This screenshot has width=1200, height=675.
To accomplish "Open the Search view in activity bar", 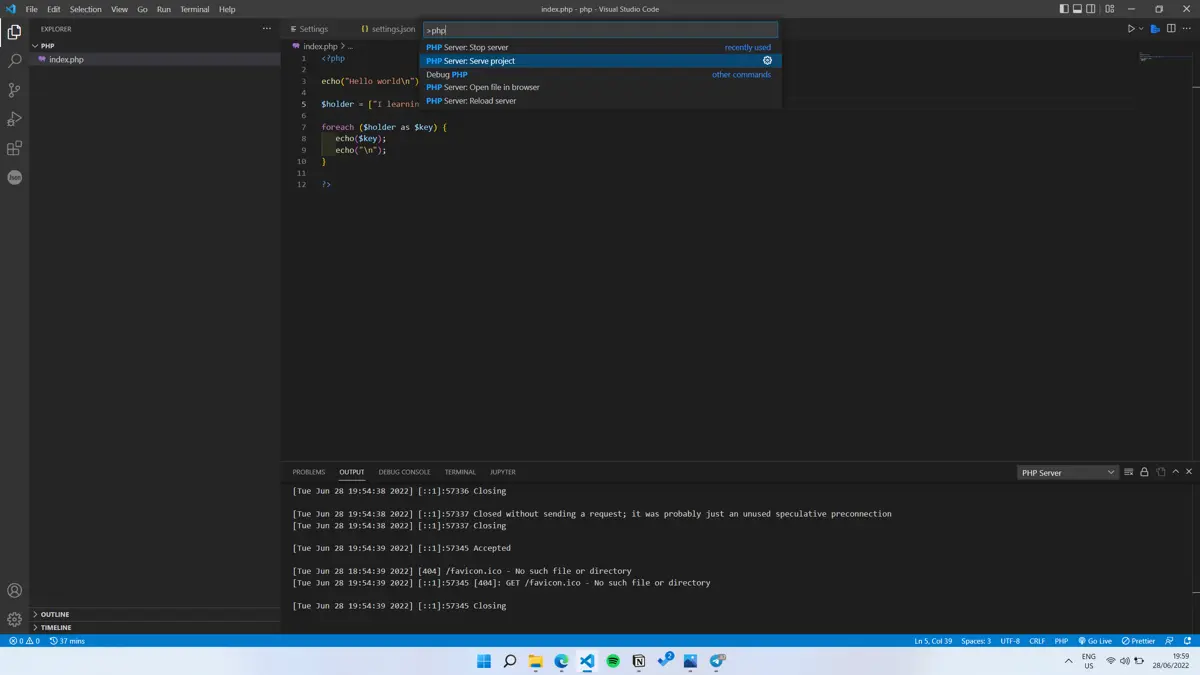I will pos(14,61).
